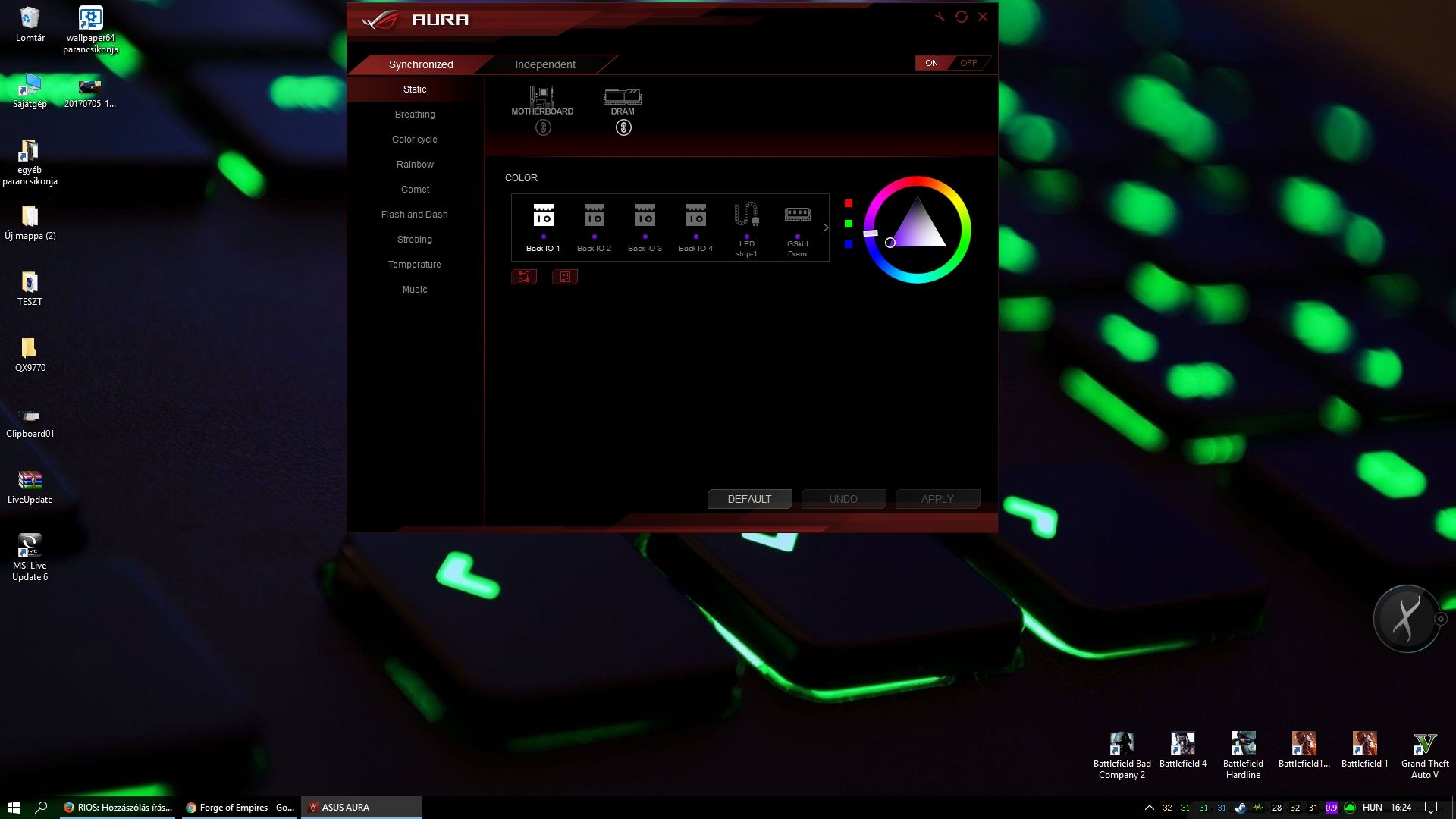Open AURA settings wrench icon
The height and width of the screenshot is (819, 1456).
[940, 17]
